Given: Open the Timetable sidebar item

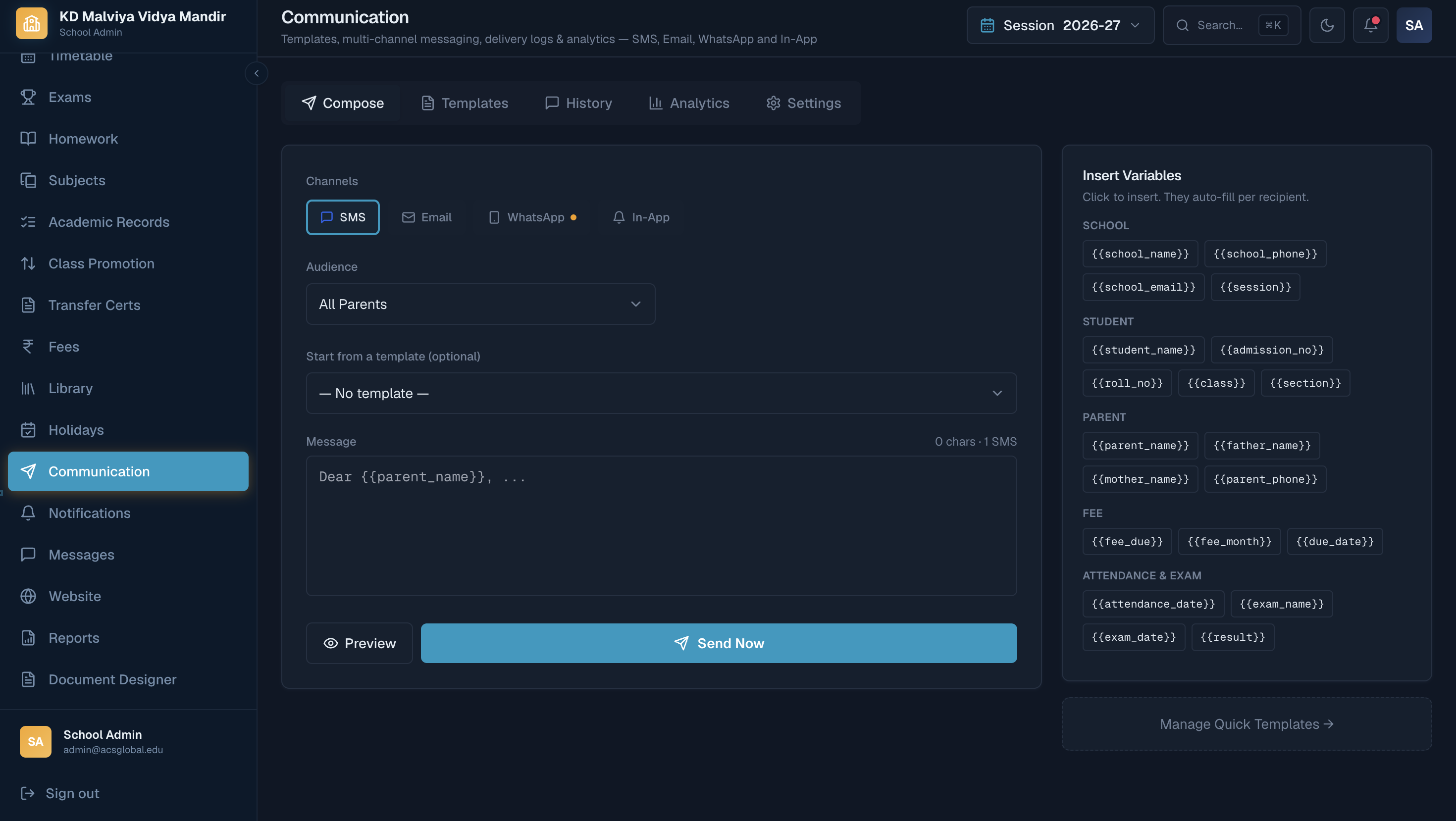Looking at the screenshot, I should [x=128, y=56].
